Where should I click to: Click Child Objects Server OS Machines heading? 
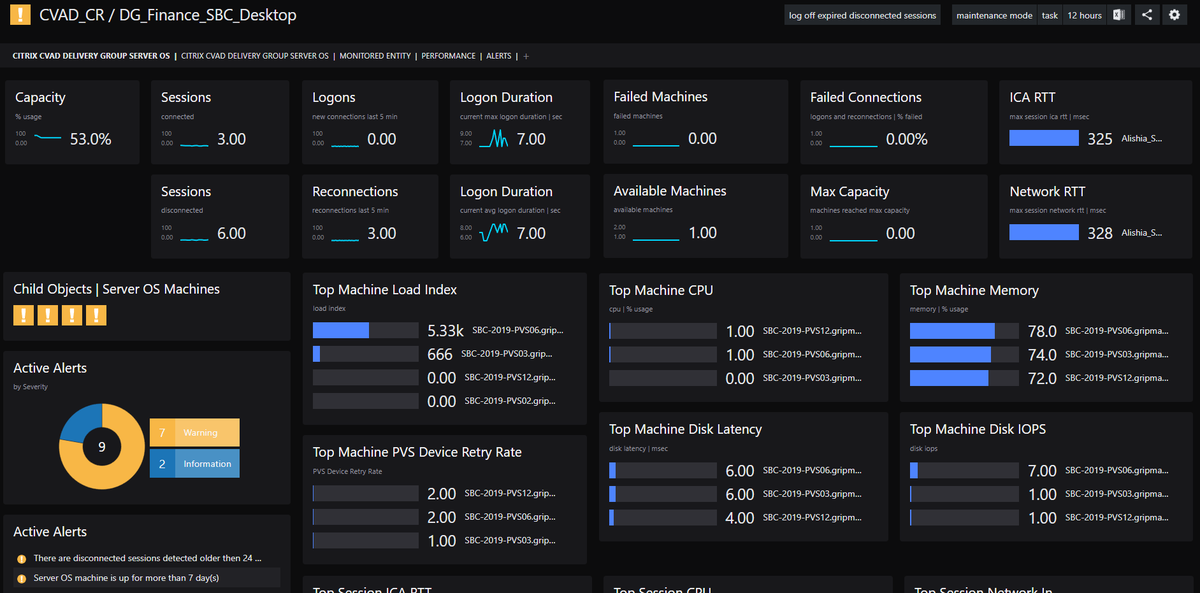click(x=116, y=289)
